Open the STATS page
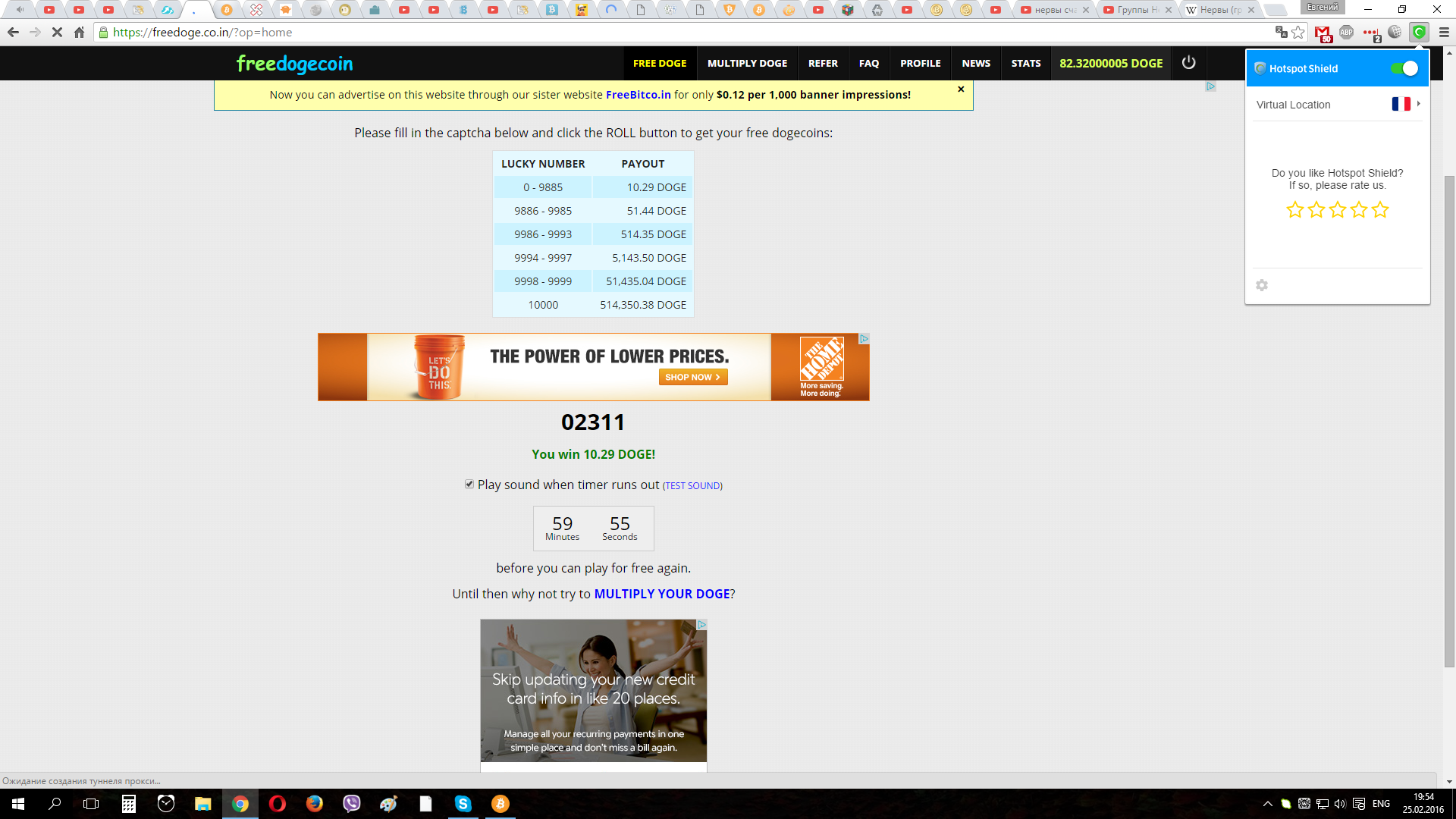1456x819 pixels. [1026, 63]
